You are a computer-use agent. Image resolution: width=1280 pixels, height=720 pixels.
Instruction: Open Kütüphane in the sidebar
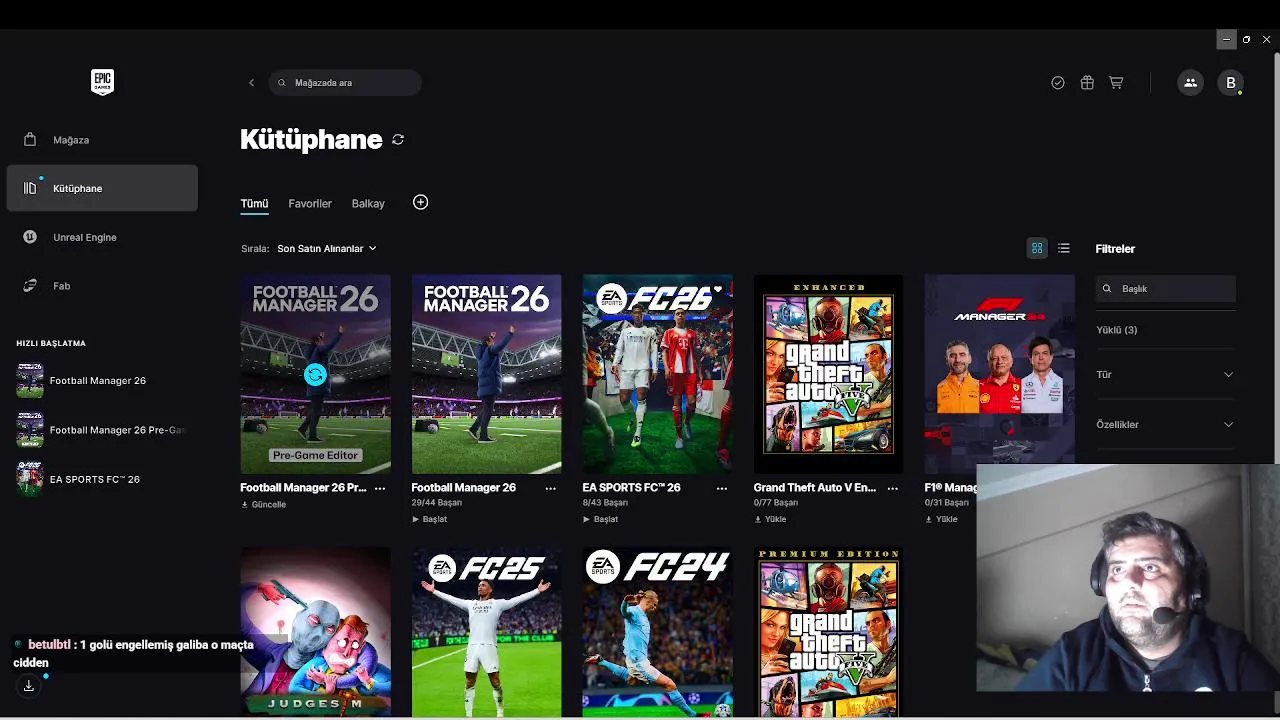(102, 188)
